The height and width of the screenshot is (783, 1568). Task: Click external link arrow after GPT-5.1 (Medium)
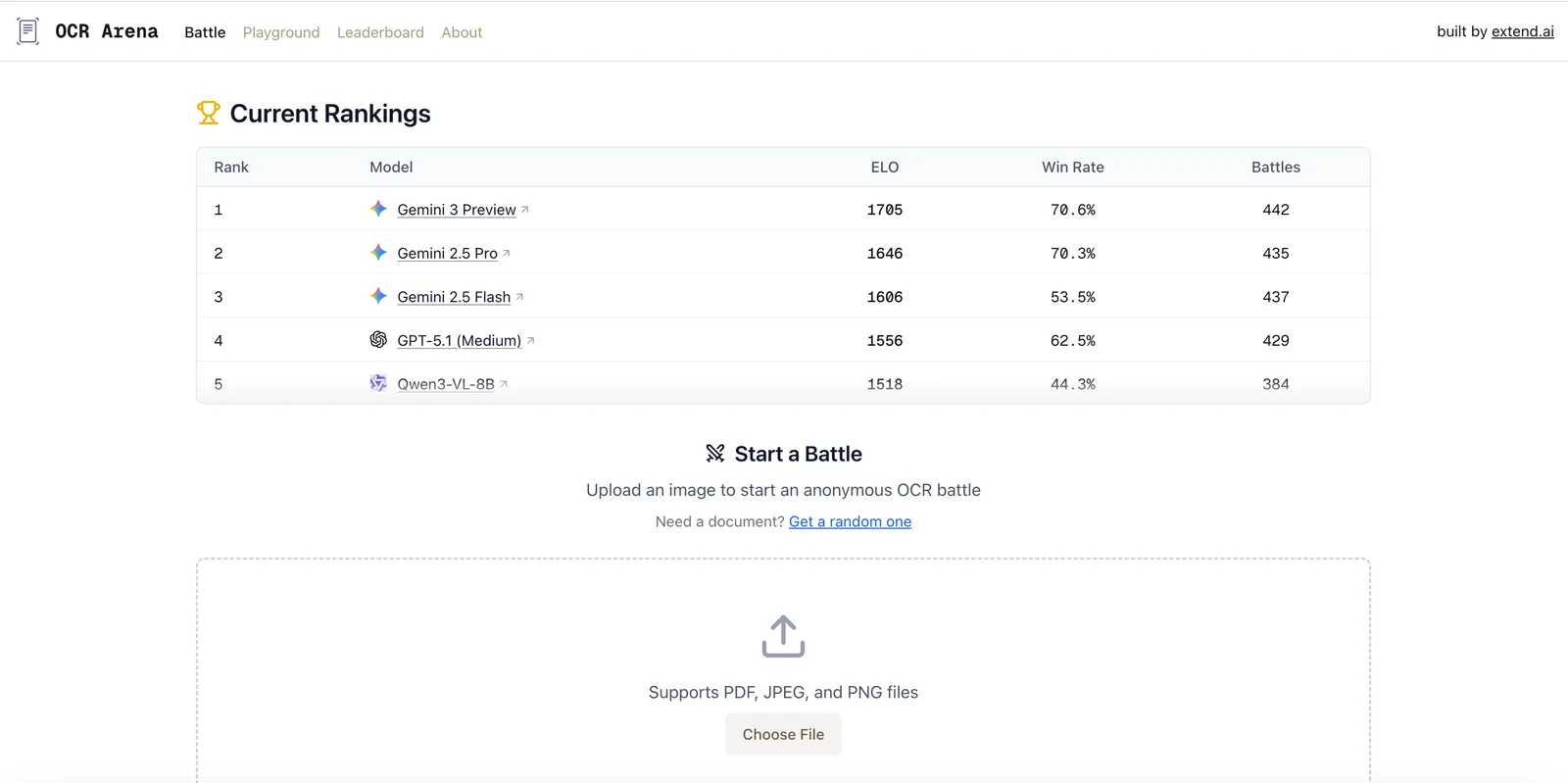pos(531,341)
